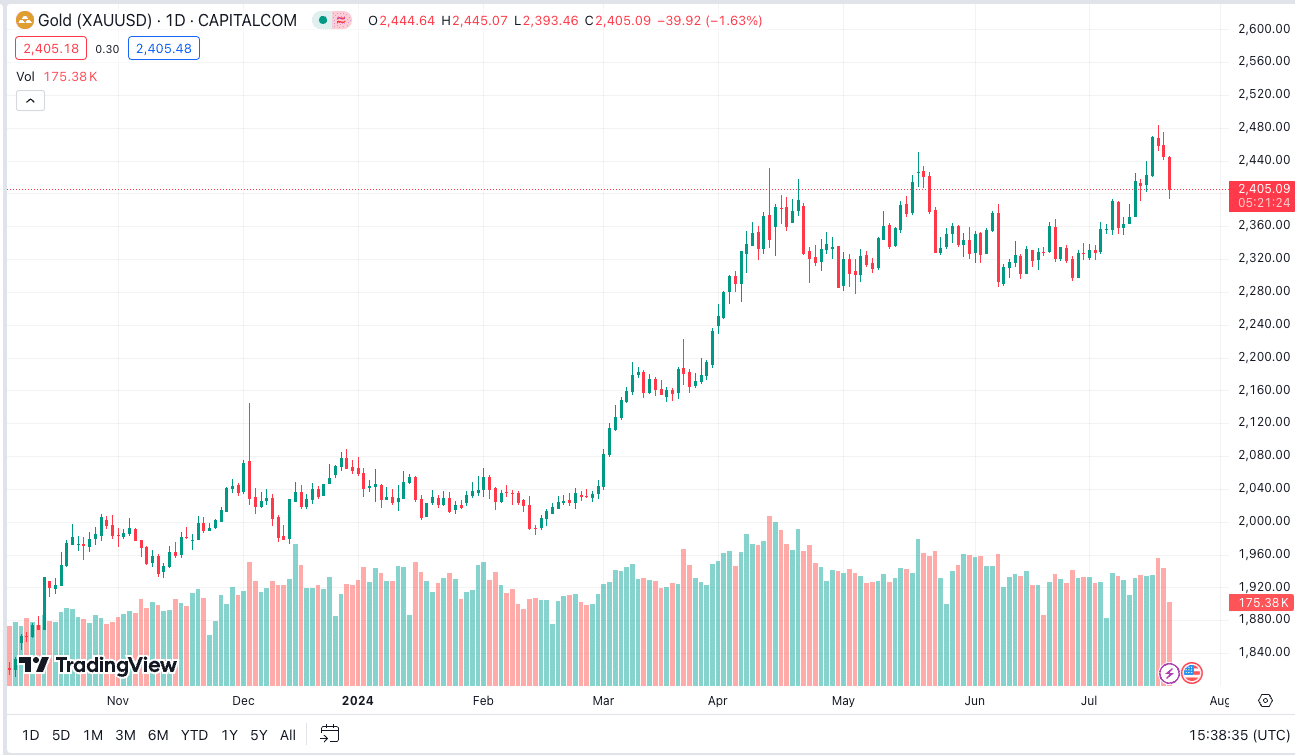Click the blue buy price 2,405.48 button

166,48
